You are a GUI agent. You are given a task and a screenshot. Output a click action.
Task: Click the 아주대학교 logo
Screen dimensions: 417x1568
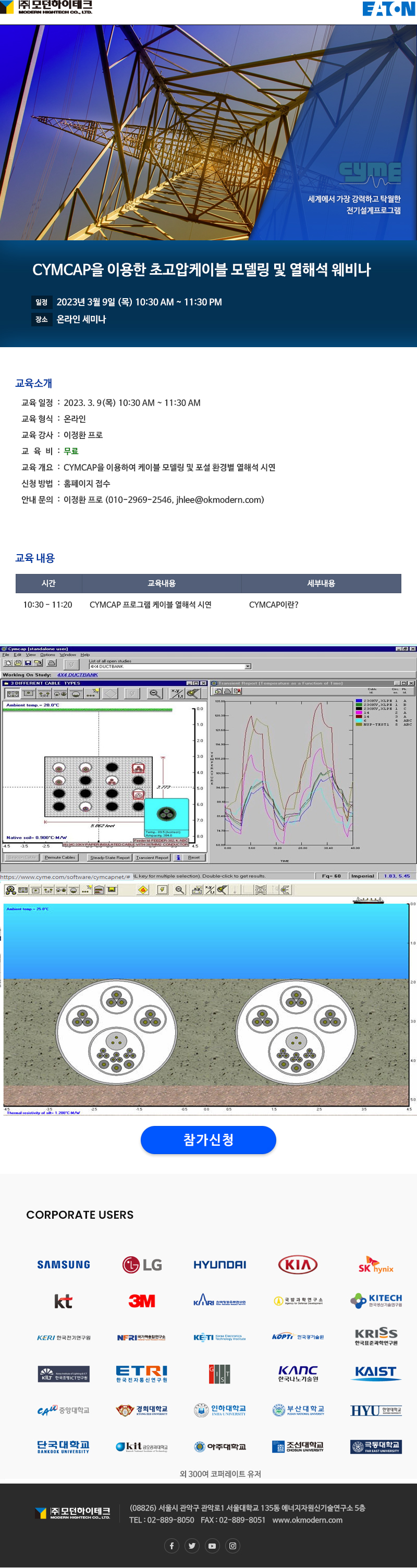pos(220,1446)
